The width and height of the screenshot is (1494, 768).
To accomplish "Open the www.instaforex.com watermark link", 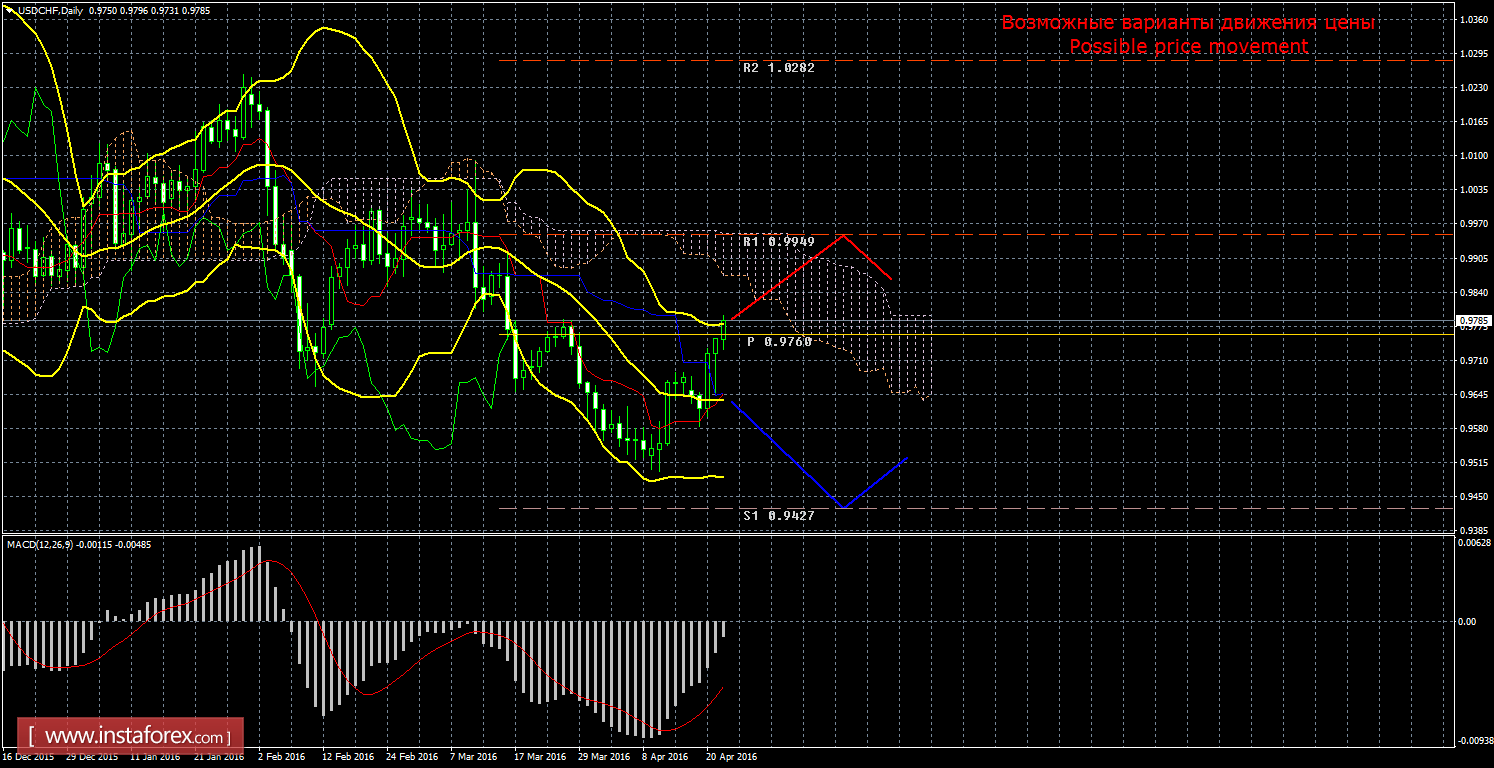I will [130, 737].
